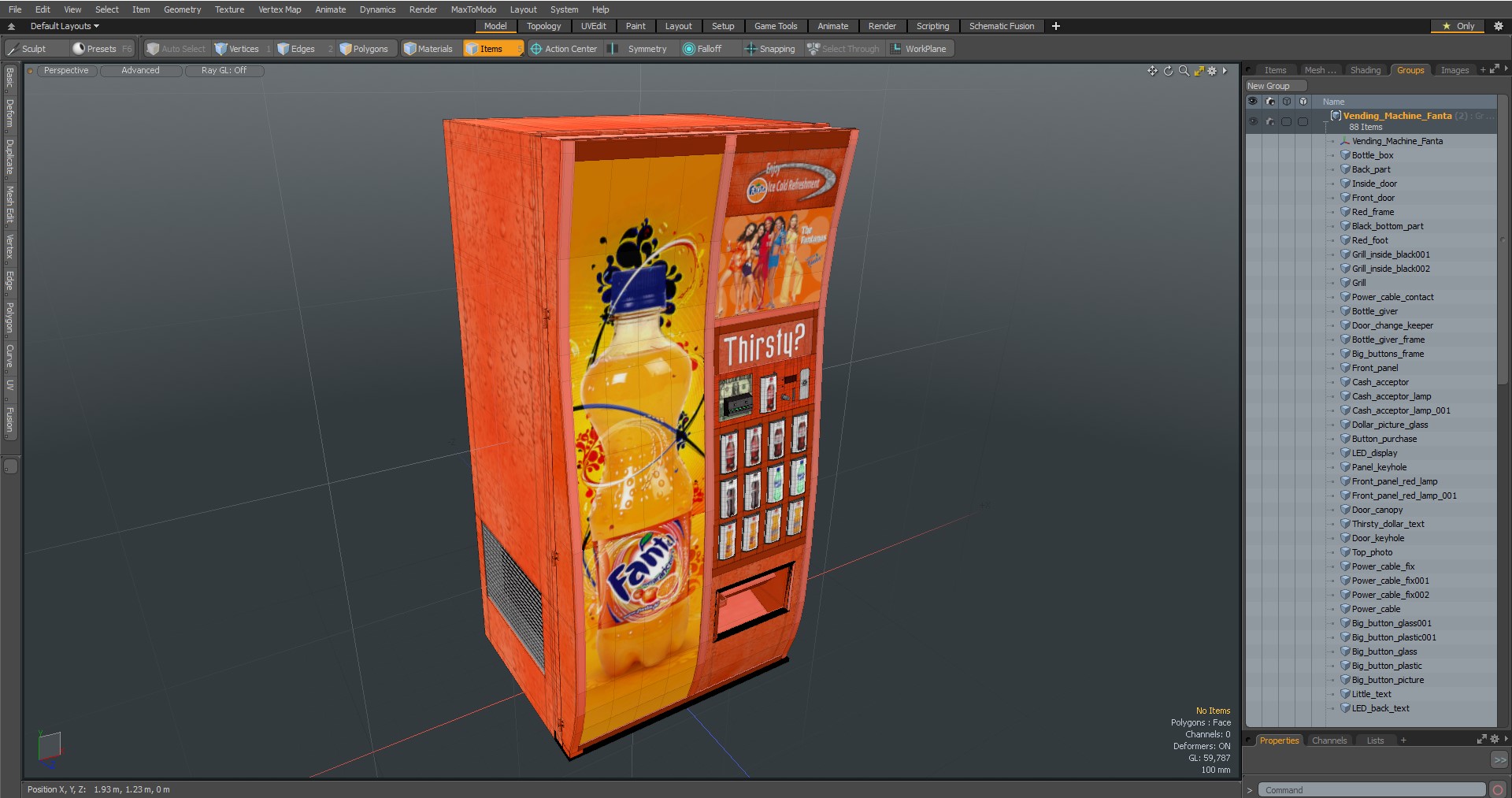This screenshot has height=798, width=1512.
Task: Click the viewport maximize arrows icon
Action: [x=1199, y=71]
